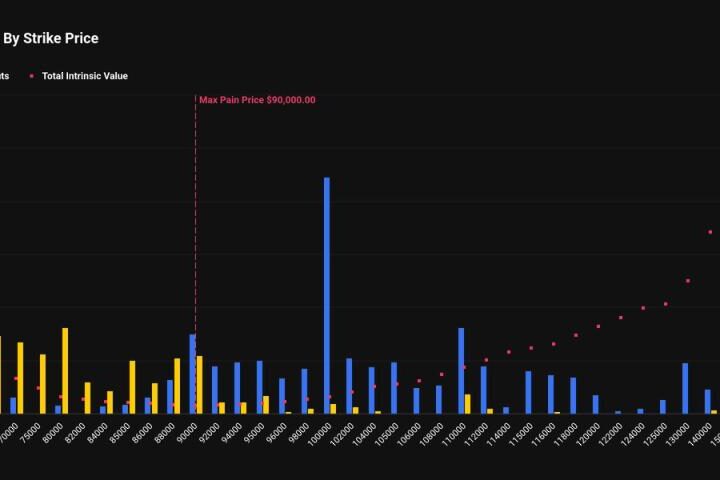Click the By Strike Price chart title
720x480 pixels.
50,38
